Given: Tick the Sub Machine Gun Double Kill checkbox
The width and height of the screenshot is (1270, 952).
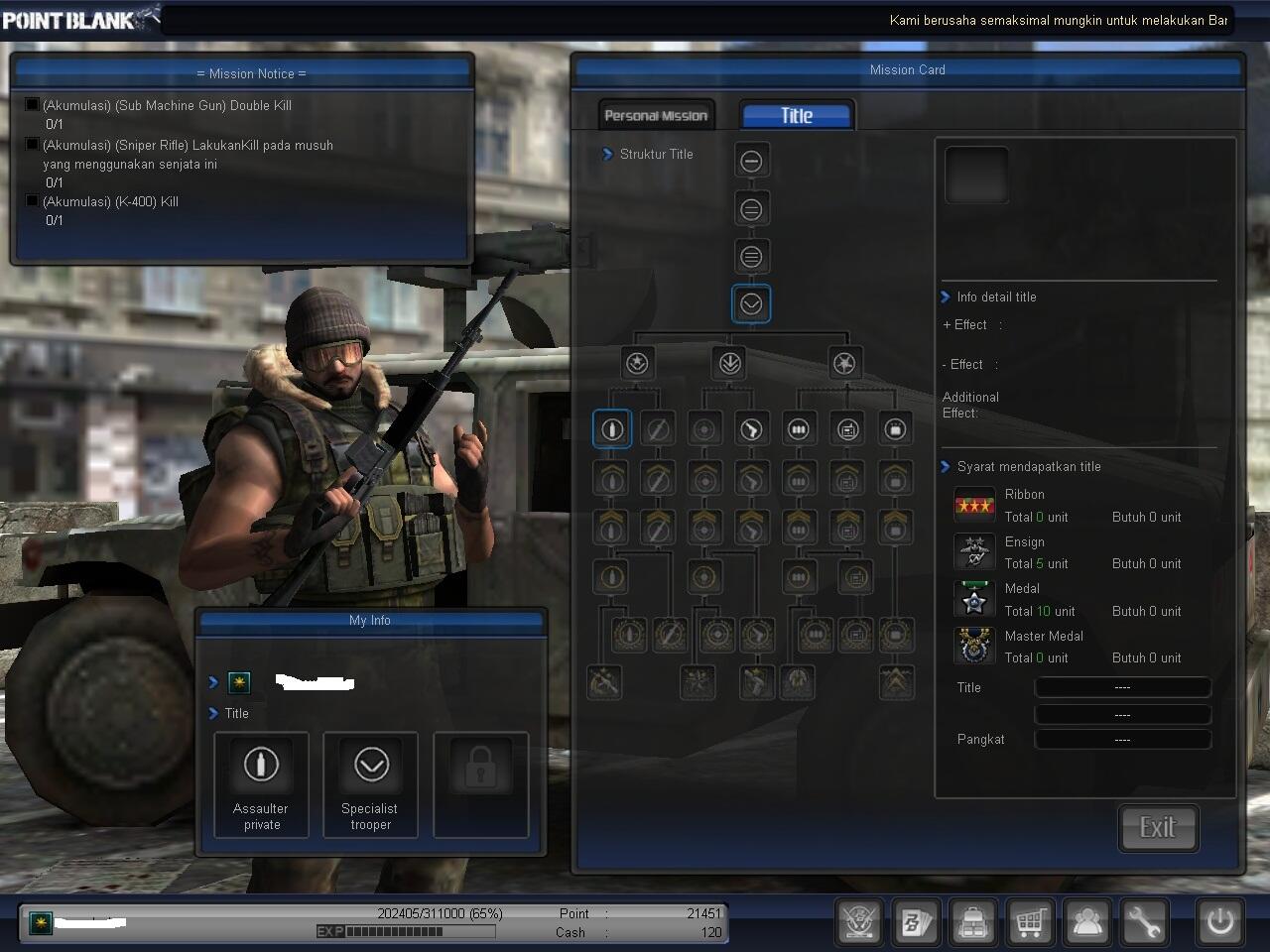Looking at the screenshot, I should [x=32, y=104].
